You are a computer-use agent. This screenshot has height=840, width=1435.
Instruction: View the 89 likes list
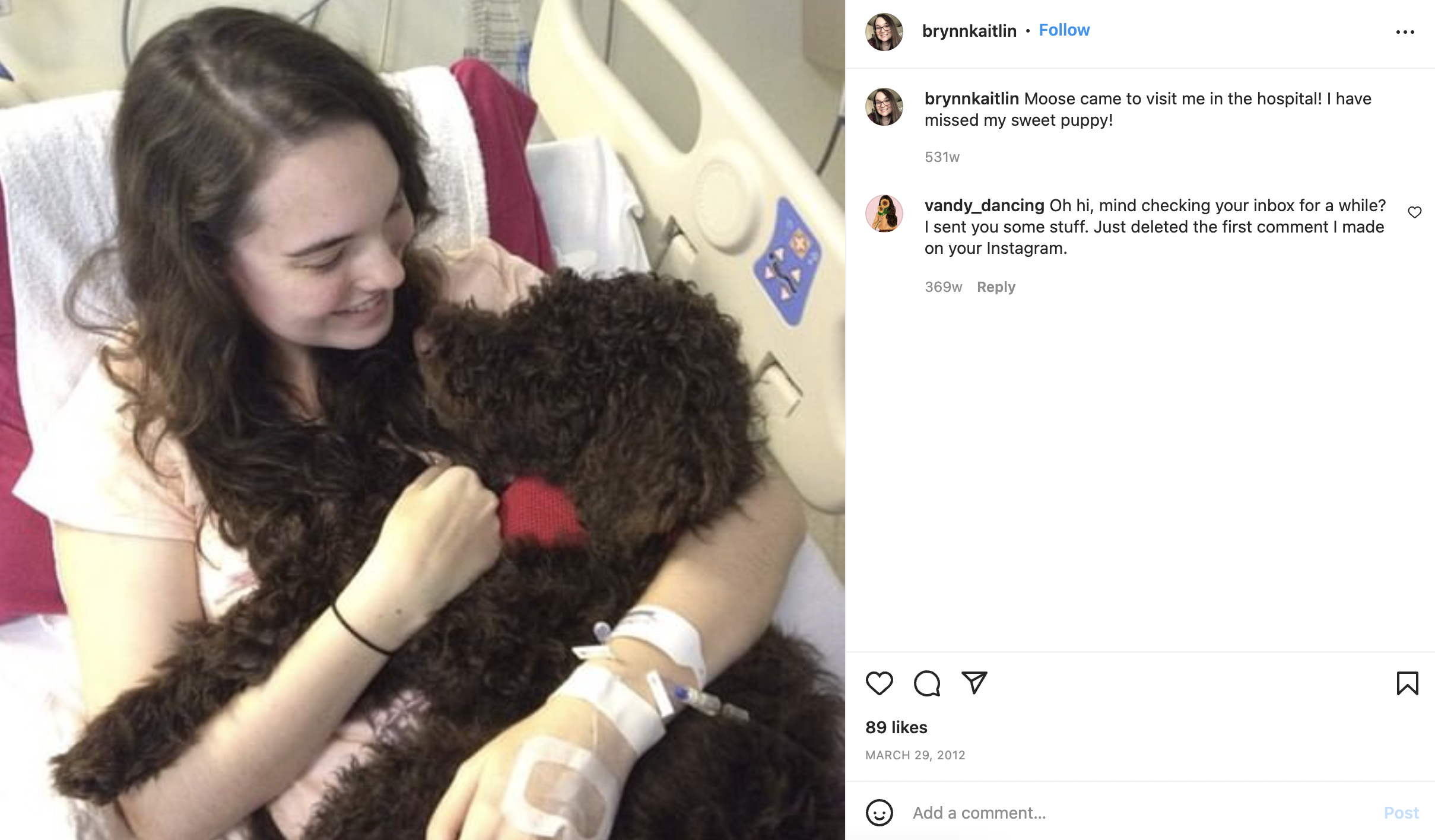coord(896,727)
